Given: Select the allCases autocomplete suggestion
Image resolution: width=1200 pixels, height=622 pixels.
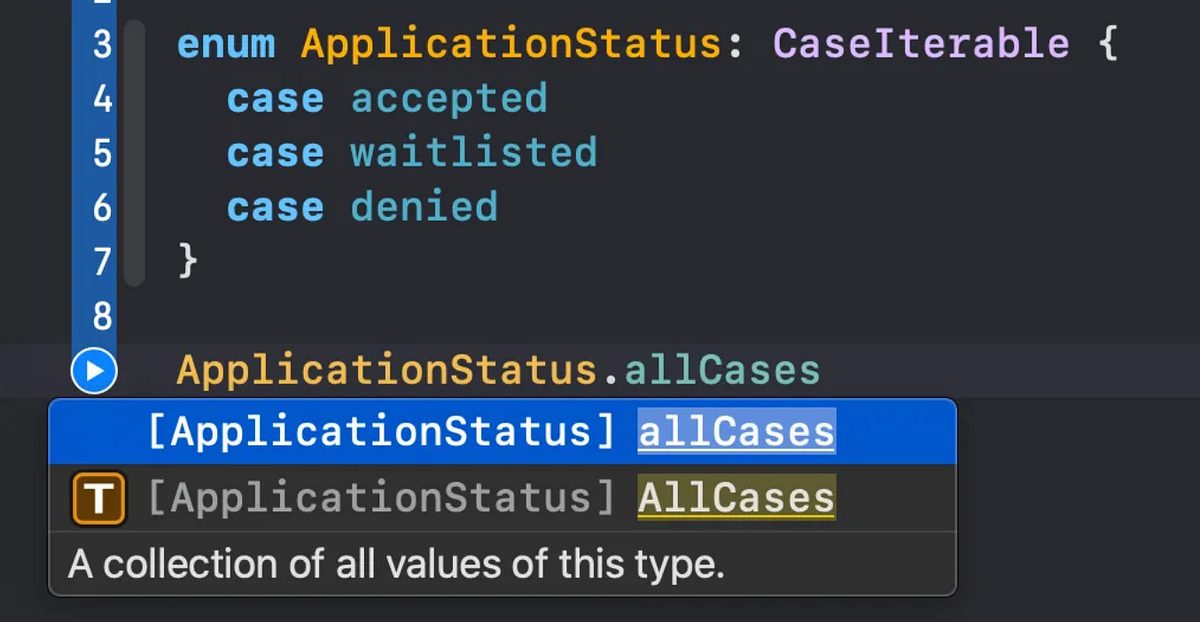Looking at the screenshot, I should 500,430.
